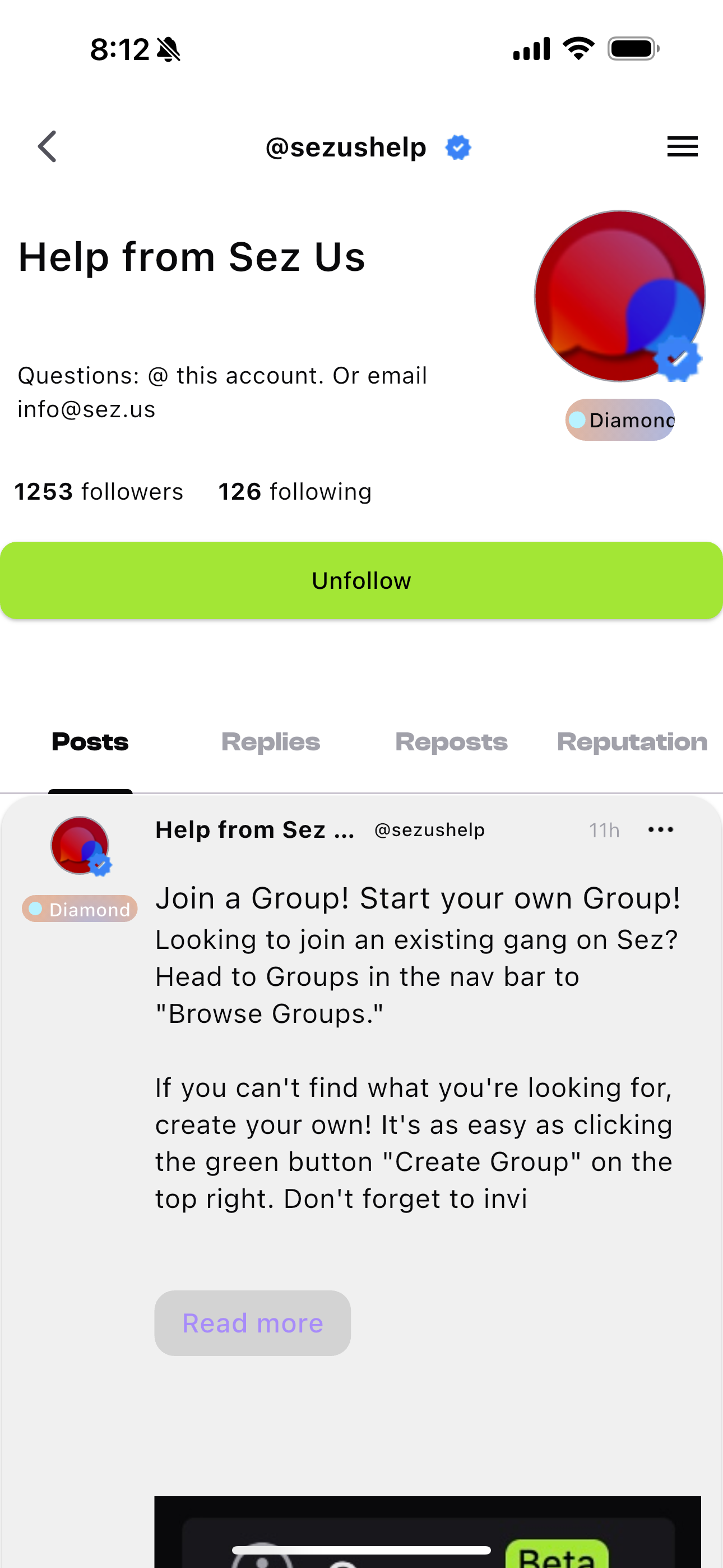Tap the battery status icon
Image resolution: width=723 pixels, height=1568 pixels.
click(x=633, y=49)
